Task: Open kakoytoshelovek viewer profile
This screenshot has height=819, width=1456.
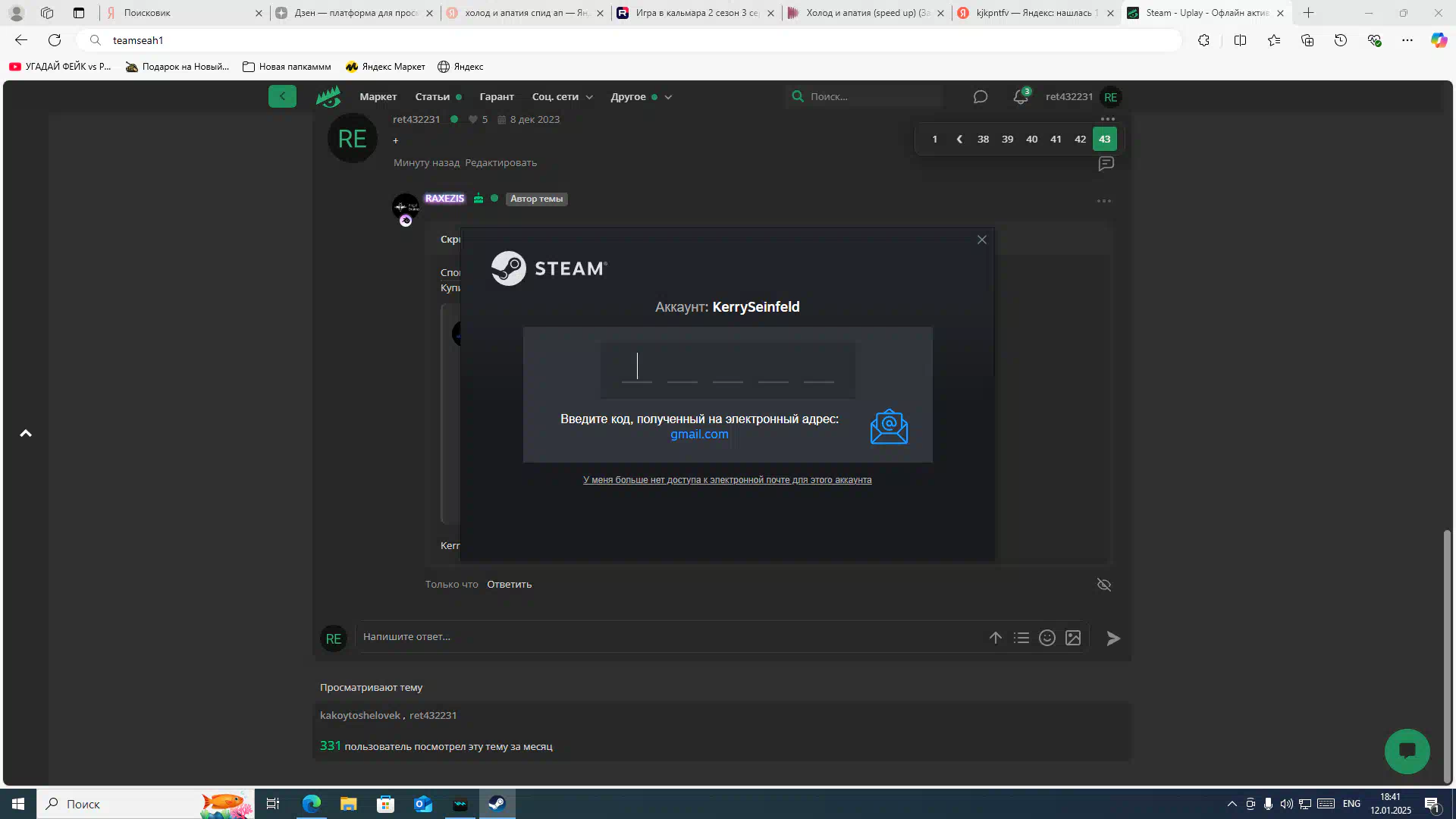Action: click(x=360, y=716)
